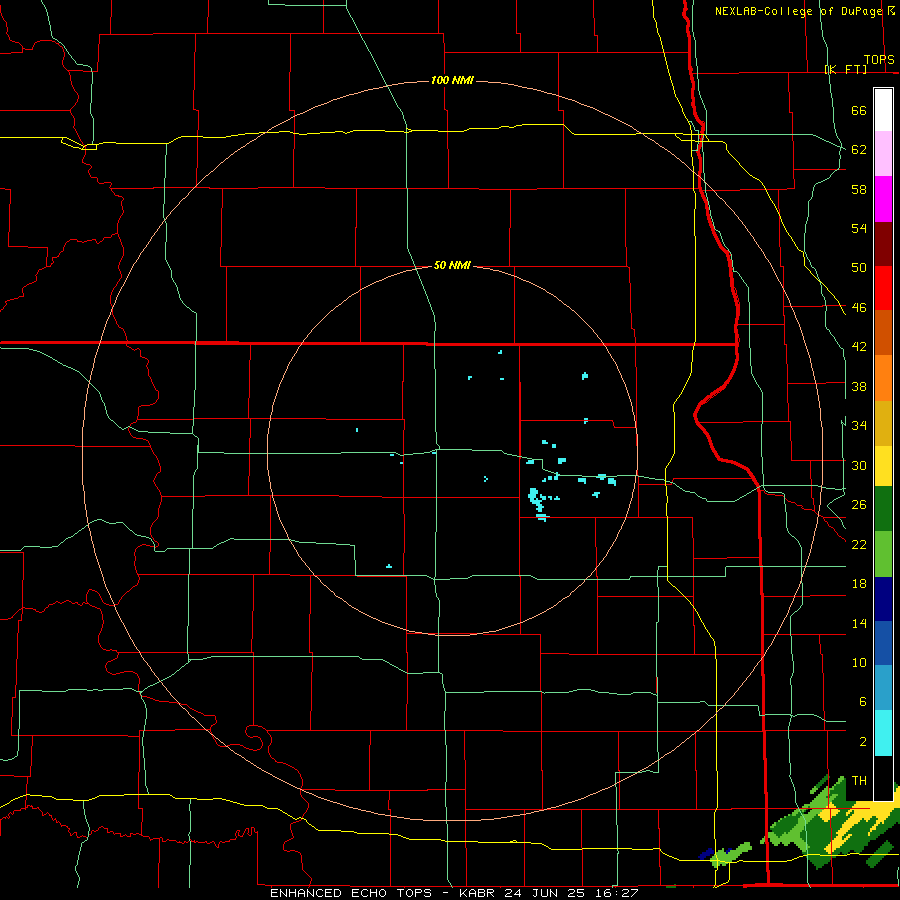
Task: Click the "[K FT]" units label
Action: (x=846, y=69)
